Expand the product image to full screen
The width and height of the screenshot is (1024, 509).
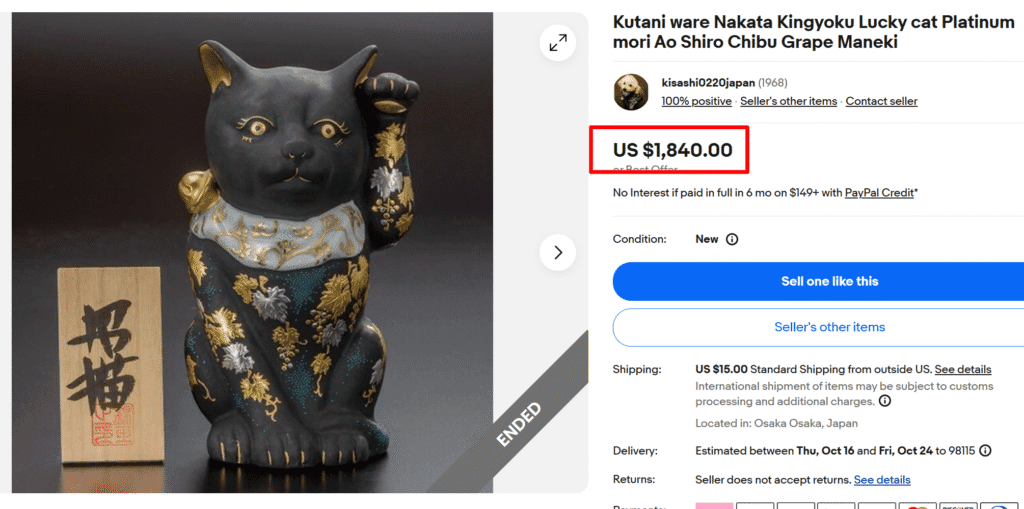click(557, 42)
